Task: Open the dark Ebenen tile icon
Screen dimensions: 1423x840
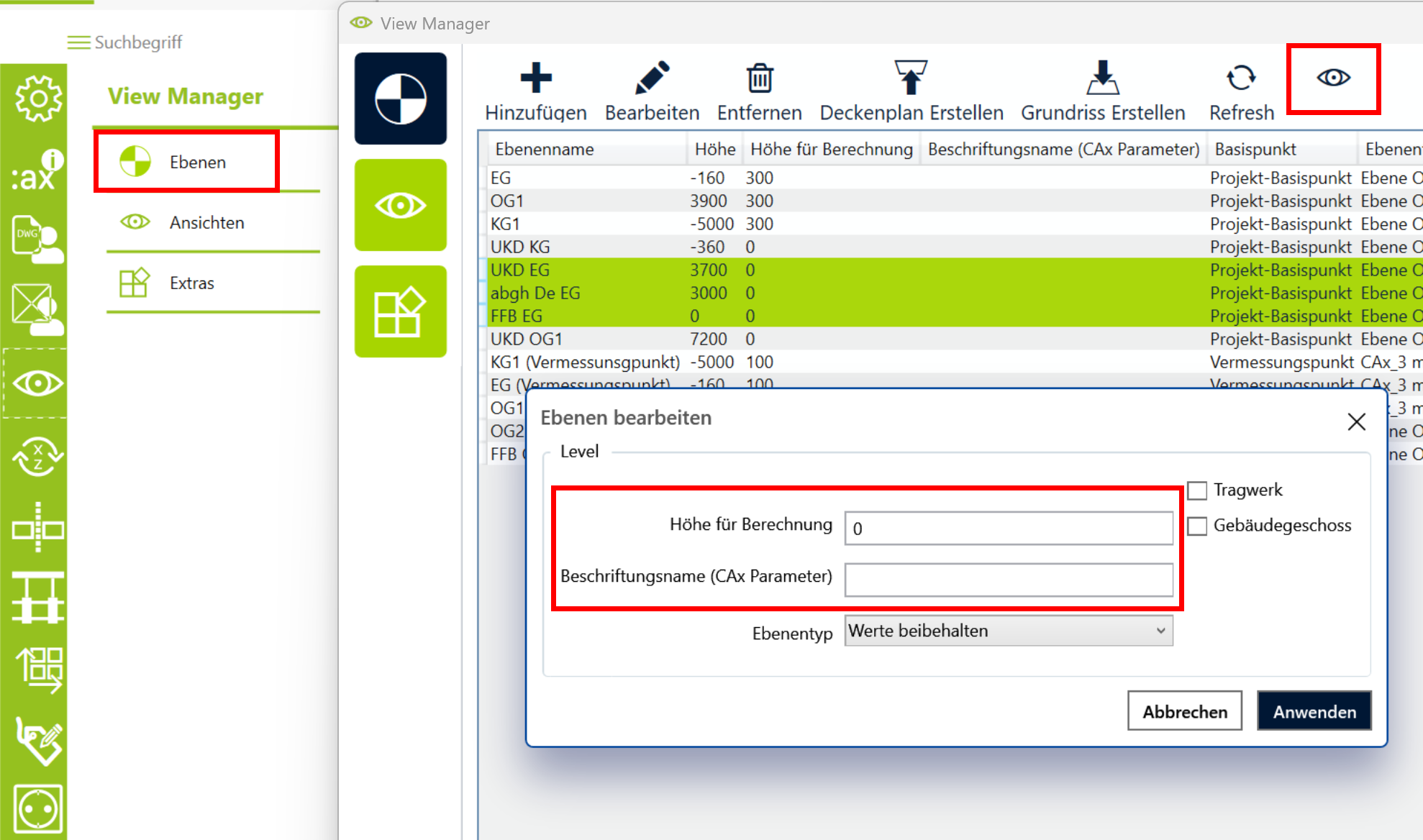Action: (x=401, y=99)
